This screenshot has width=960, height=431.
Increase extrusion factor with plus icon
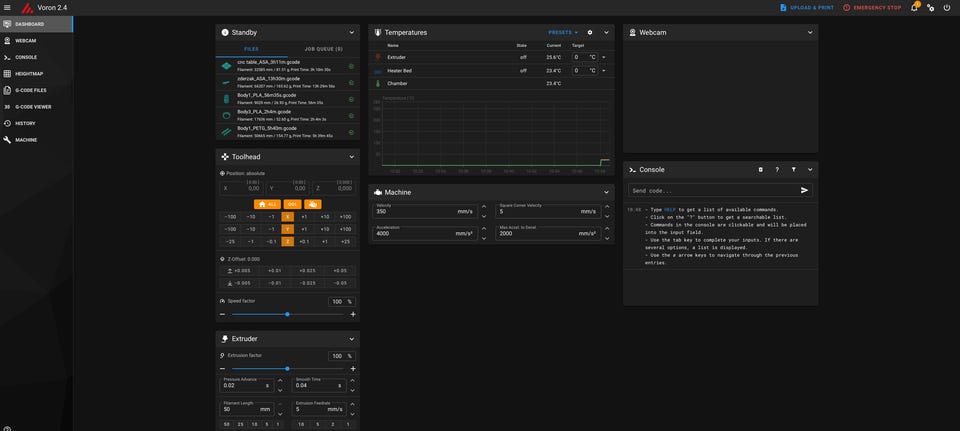coord(353,369)
